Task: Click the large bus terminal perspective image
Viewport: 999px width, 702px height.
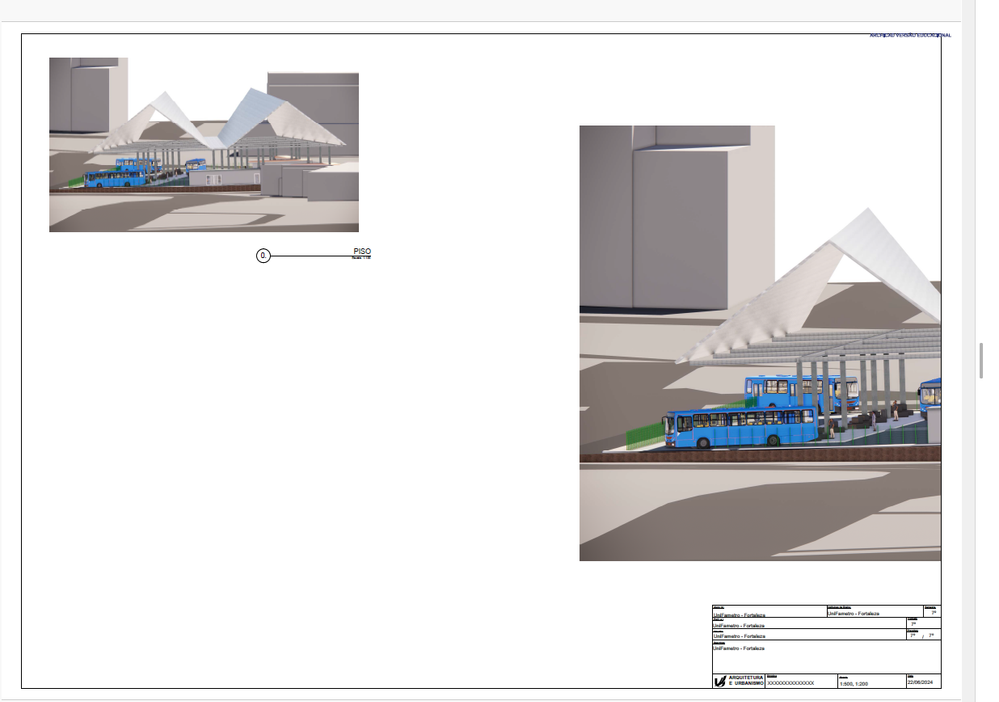Action: point(760,343)
